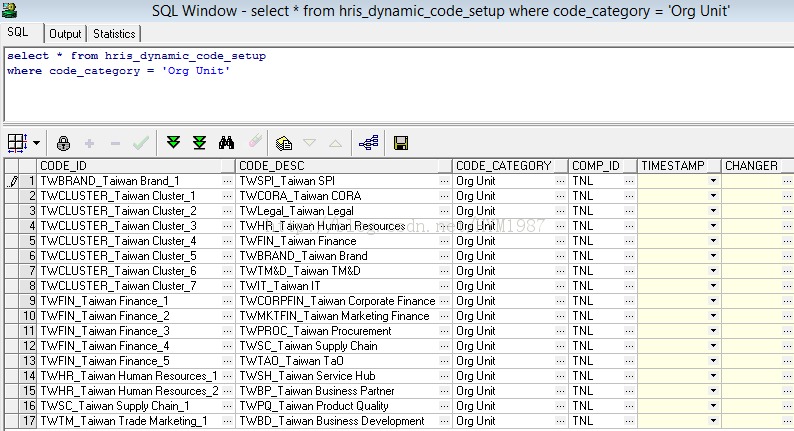Click the CODE_CATEGORY column header

coord(510,166)
